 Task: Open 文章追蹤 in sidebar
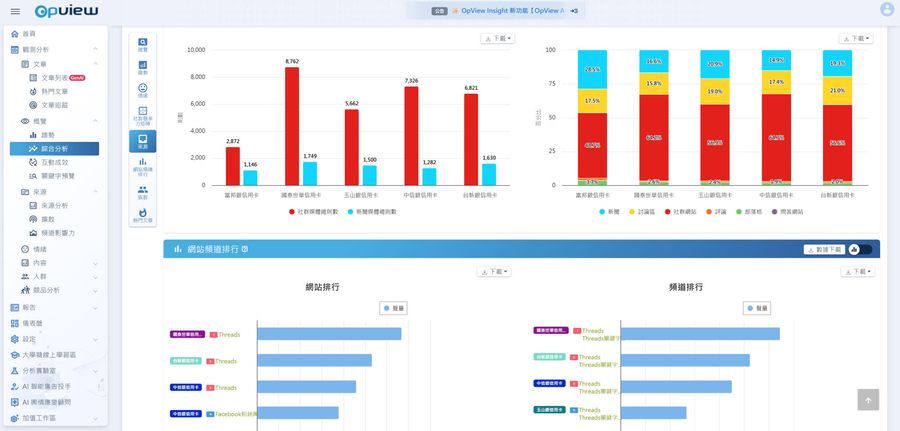pos(57,105)
